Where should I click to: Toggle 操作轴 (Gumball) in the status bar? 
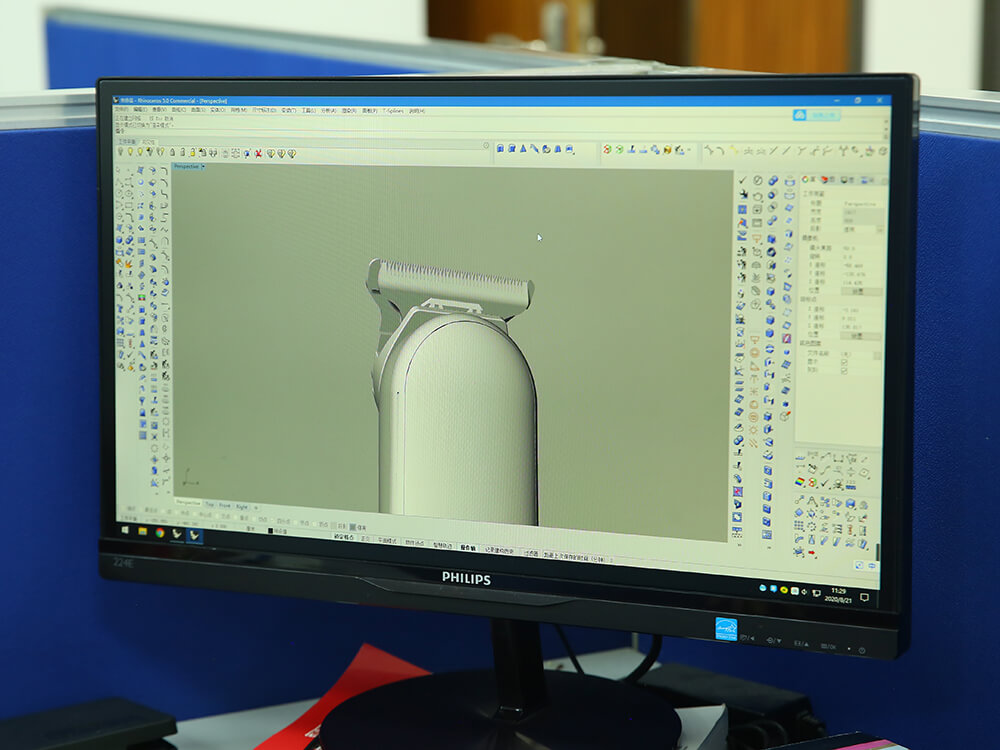pyautogui.click(x=468, y=548)
